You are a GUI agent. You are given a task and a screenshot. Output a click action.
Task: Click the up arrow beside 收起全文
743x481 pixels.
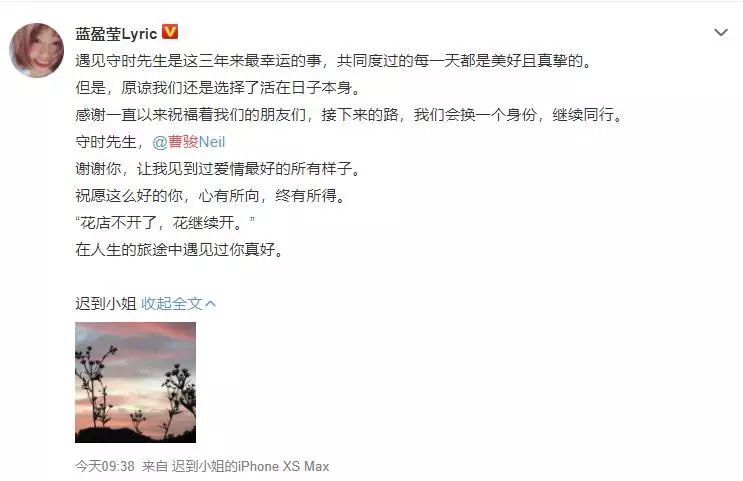(211, 304)
